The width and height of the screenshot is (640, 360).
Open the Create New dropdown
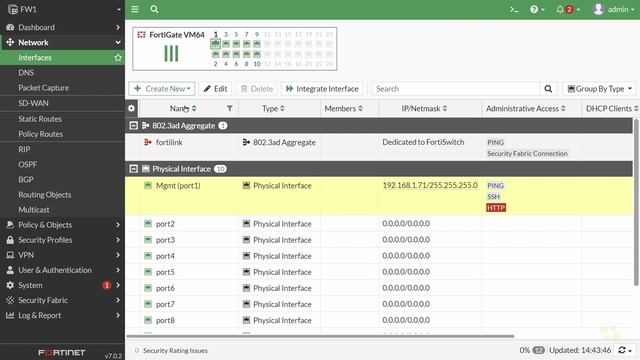(162, 89)
